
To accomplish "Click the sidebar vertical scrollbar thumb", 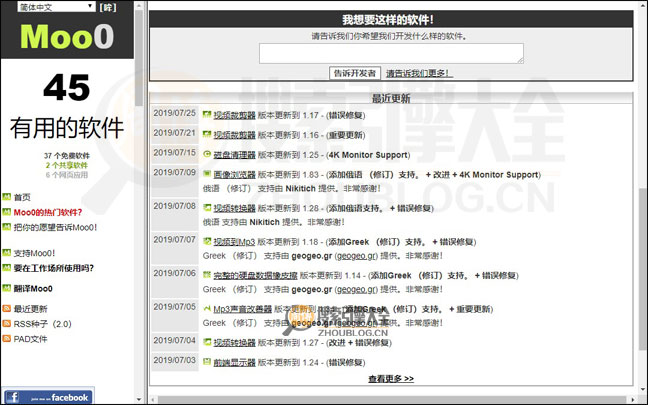I will coord(139,58).
